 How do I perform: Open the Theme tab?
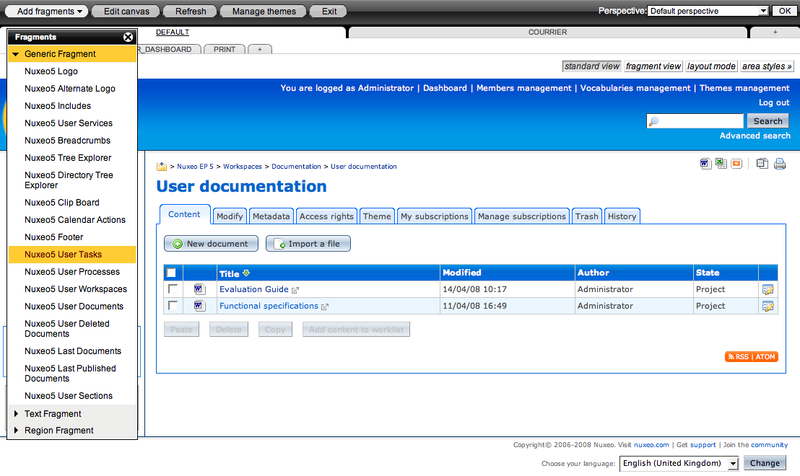[x=377, y=216]
